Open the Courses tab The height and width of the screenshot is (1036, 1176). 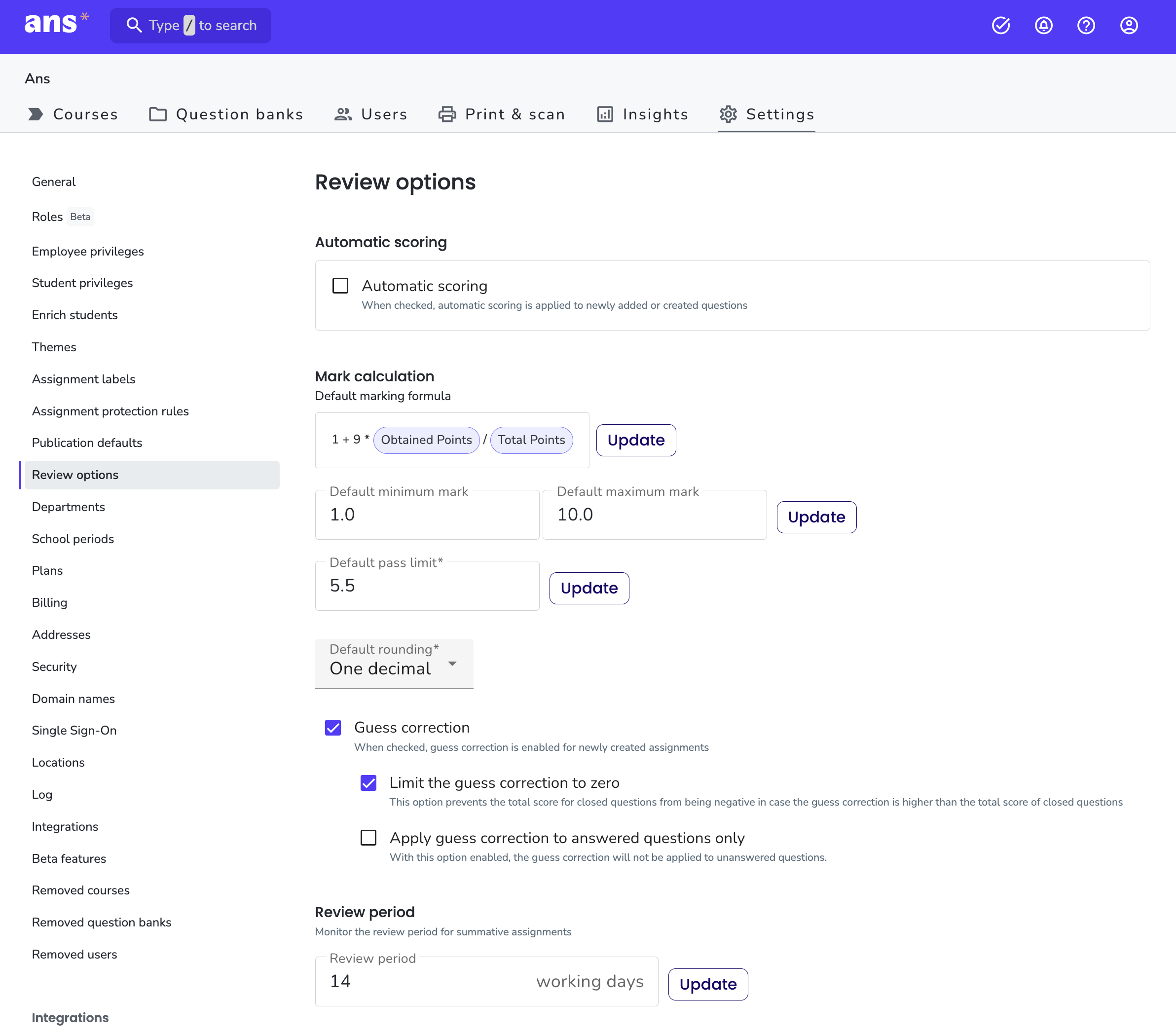coord(73,114)
